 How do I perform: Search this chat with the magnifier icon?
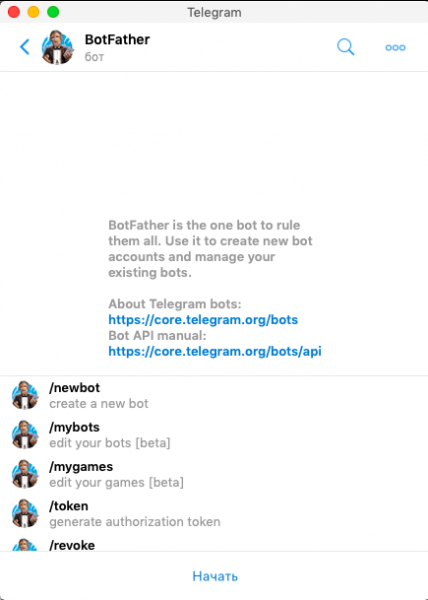pos(345,47)
